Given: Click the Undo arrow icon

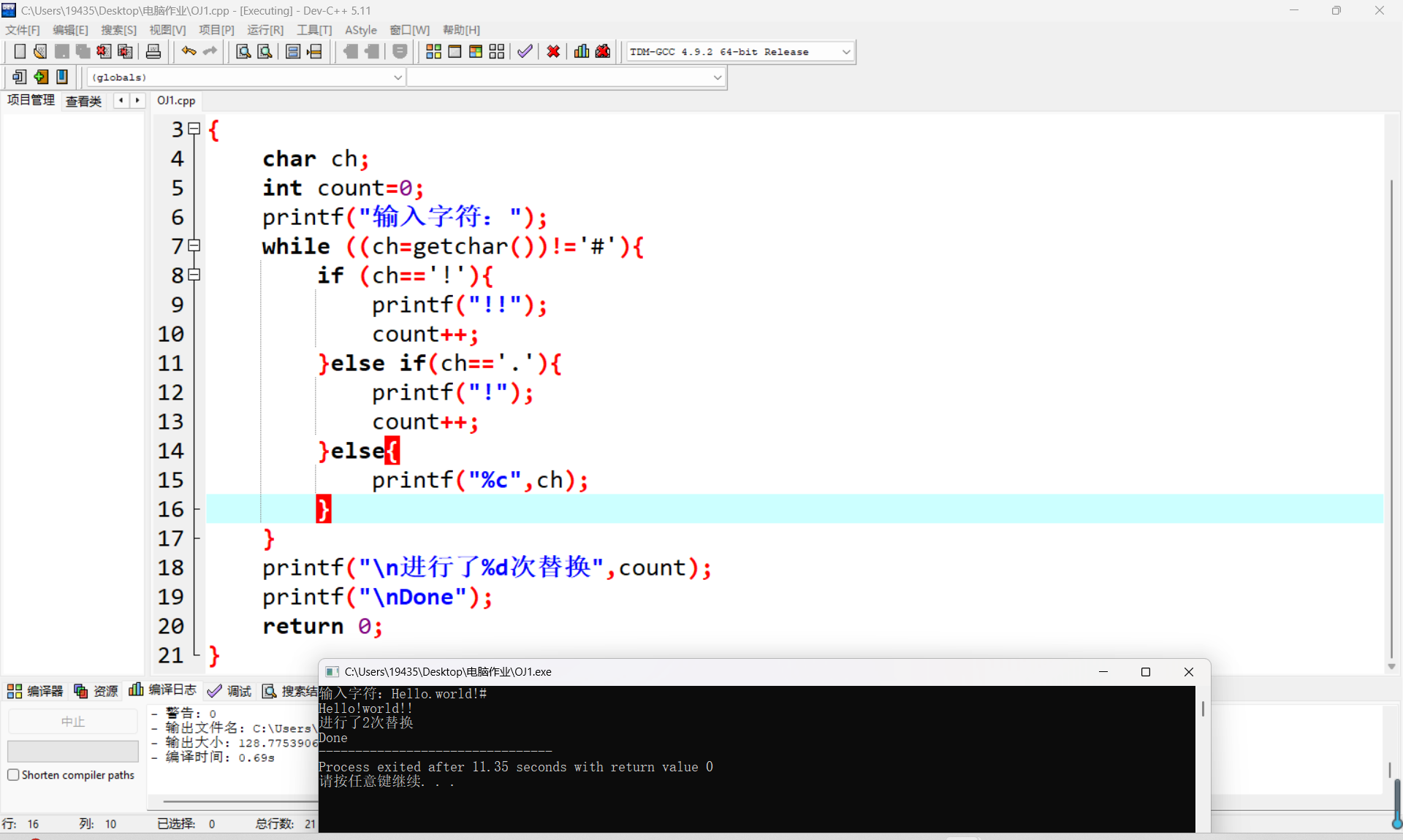Looking at the screenshot, I should tap(189, 51).
